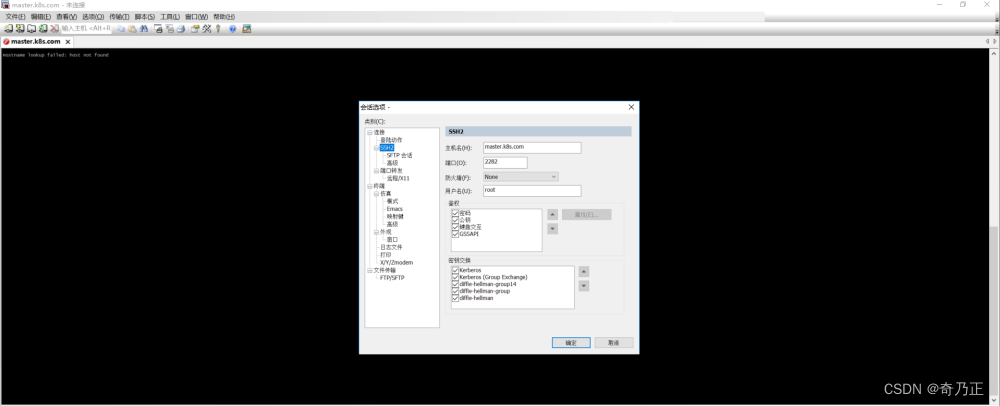
Task: Collapse the 外观 tree node
Action: (376, 232)
